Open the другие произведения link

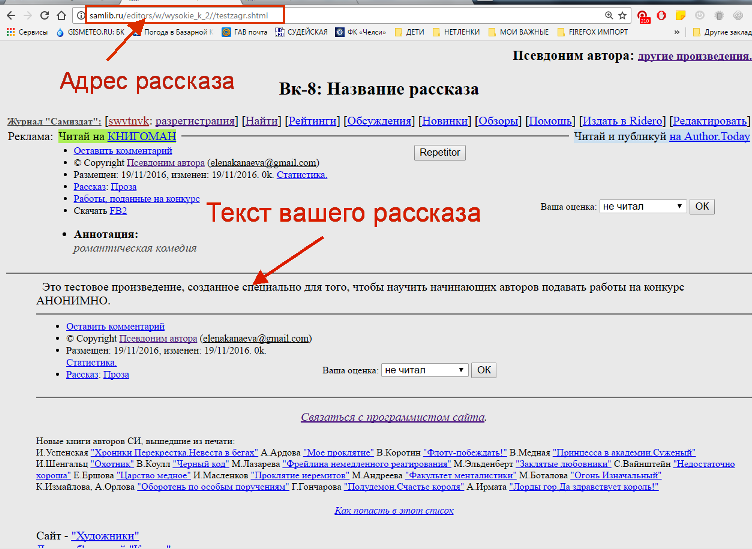point(693,56)
